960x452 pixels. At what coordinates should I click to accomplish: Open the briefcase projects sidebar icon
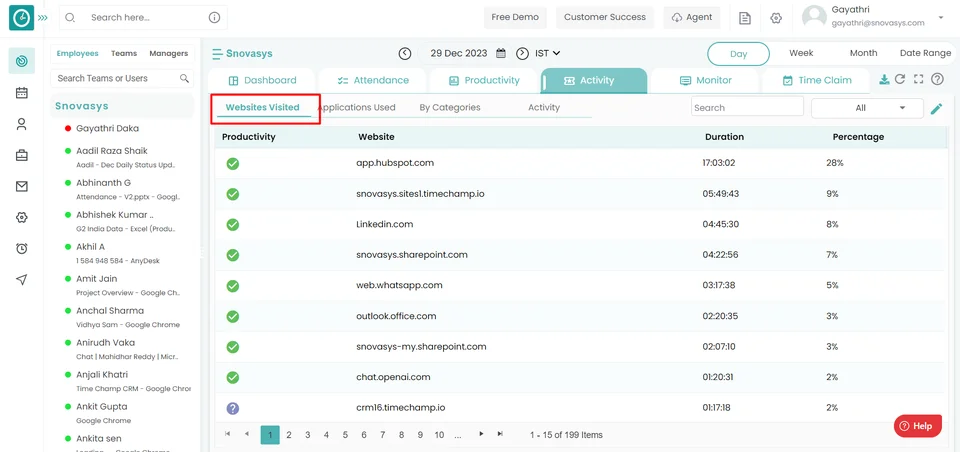(x=21, y=156)
